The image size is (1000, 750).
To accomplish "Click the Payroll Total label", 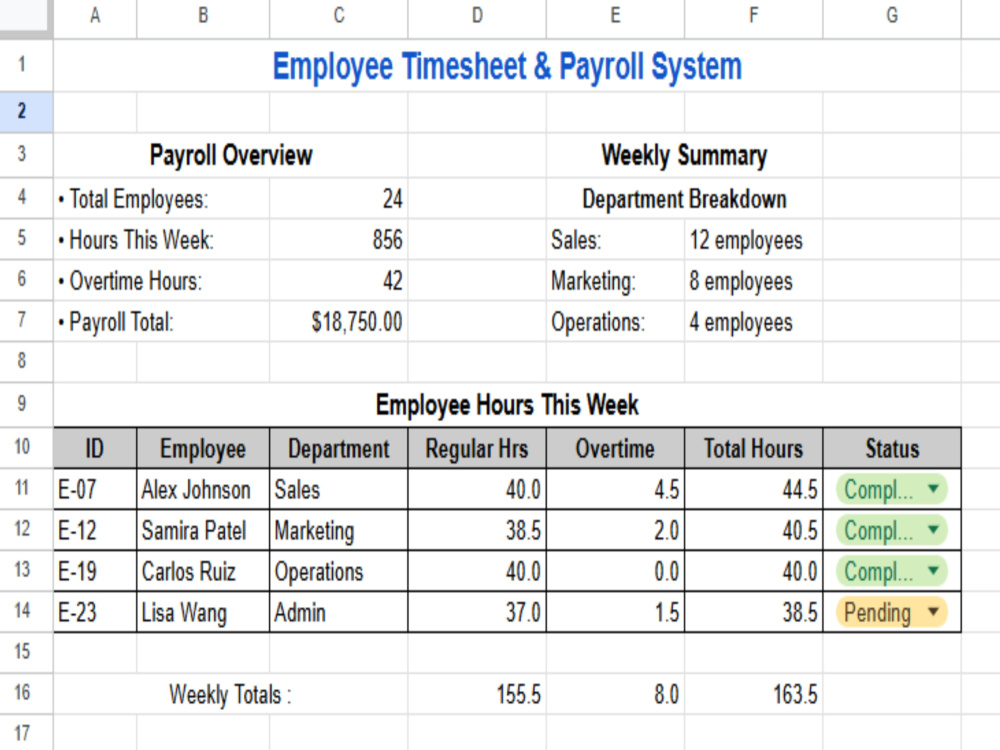I will tap(115, 321).
